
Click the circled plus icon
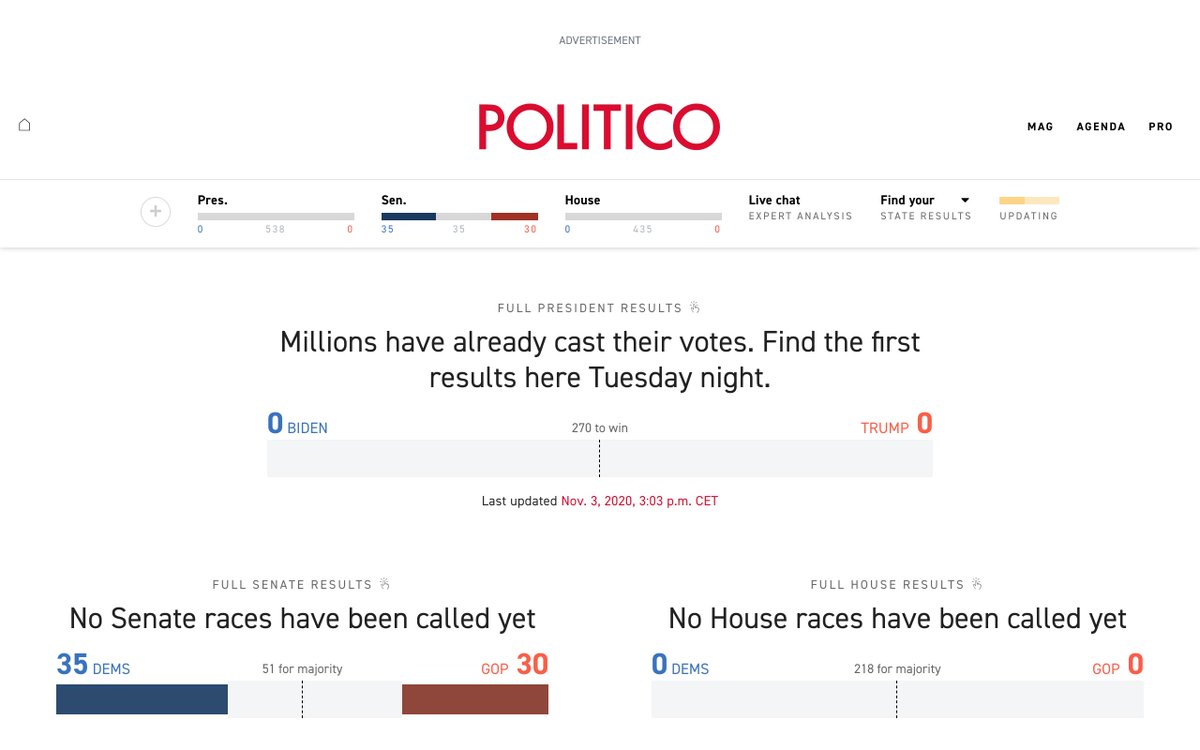(155, 212)
